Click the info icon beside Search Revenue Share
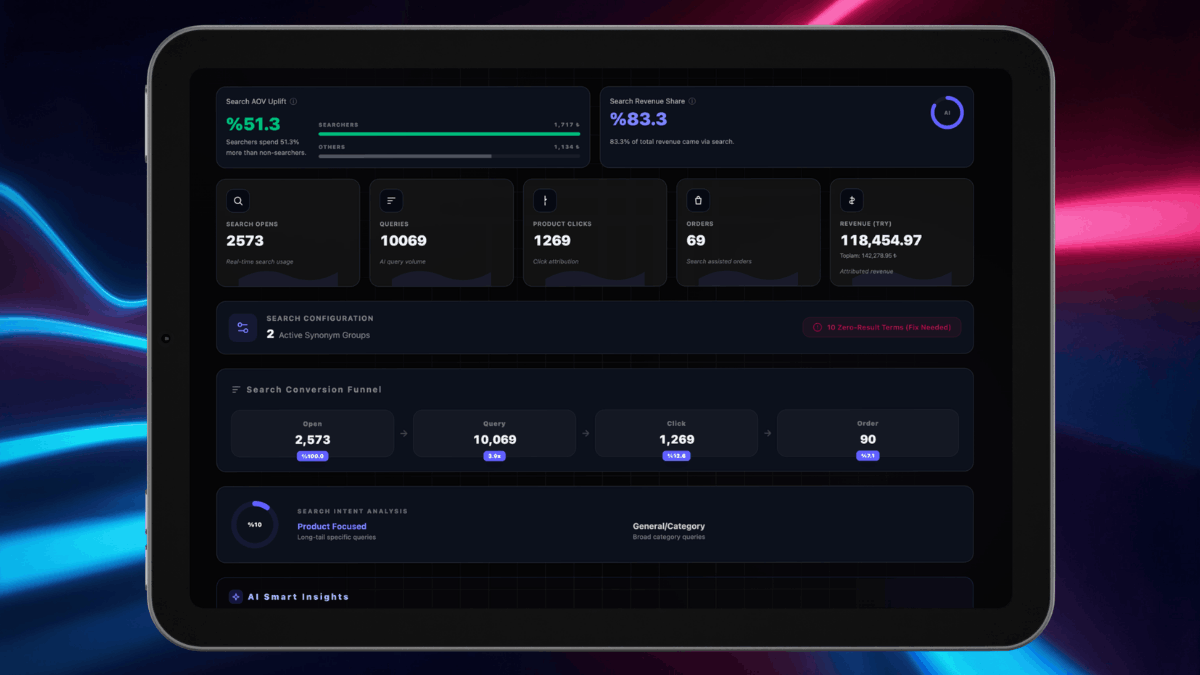1200x675 pixels. click(x=692, y=100)
